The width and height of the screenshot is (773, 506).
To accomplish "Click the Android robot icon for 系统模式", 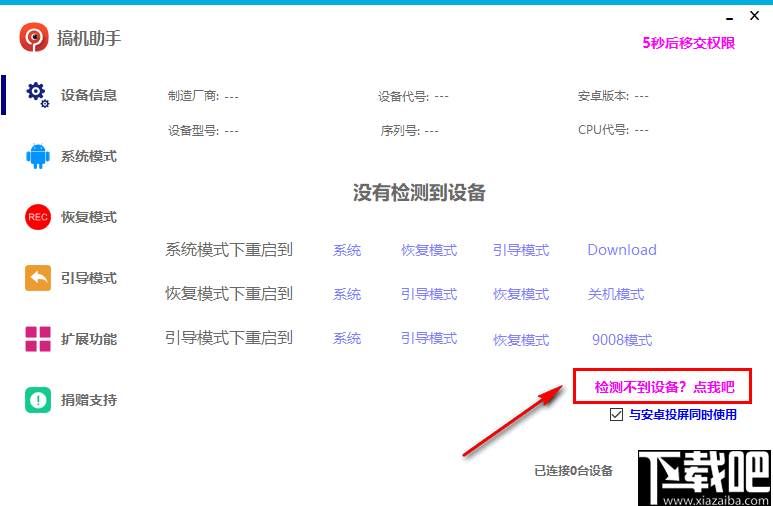I will (38, 156).
